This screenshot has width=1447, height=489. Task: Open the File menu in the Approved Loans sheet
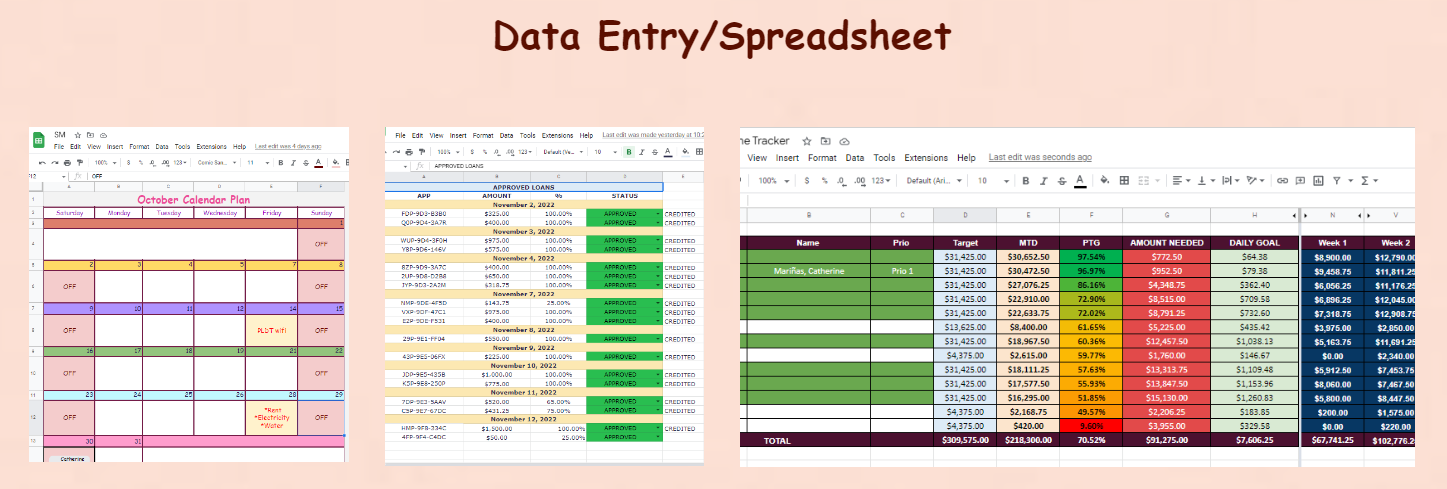point(400,135)
